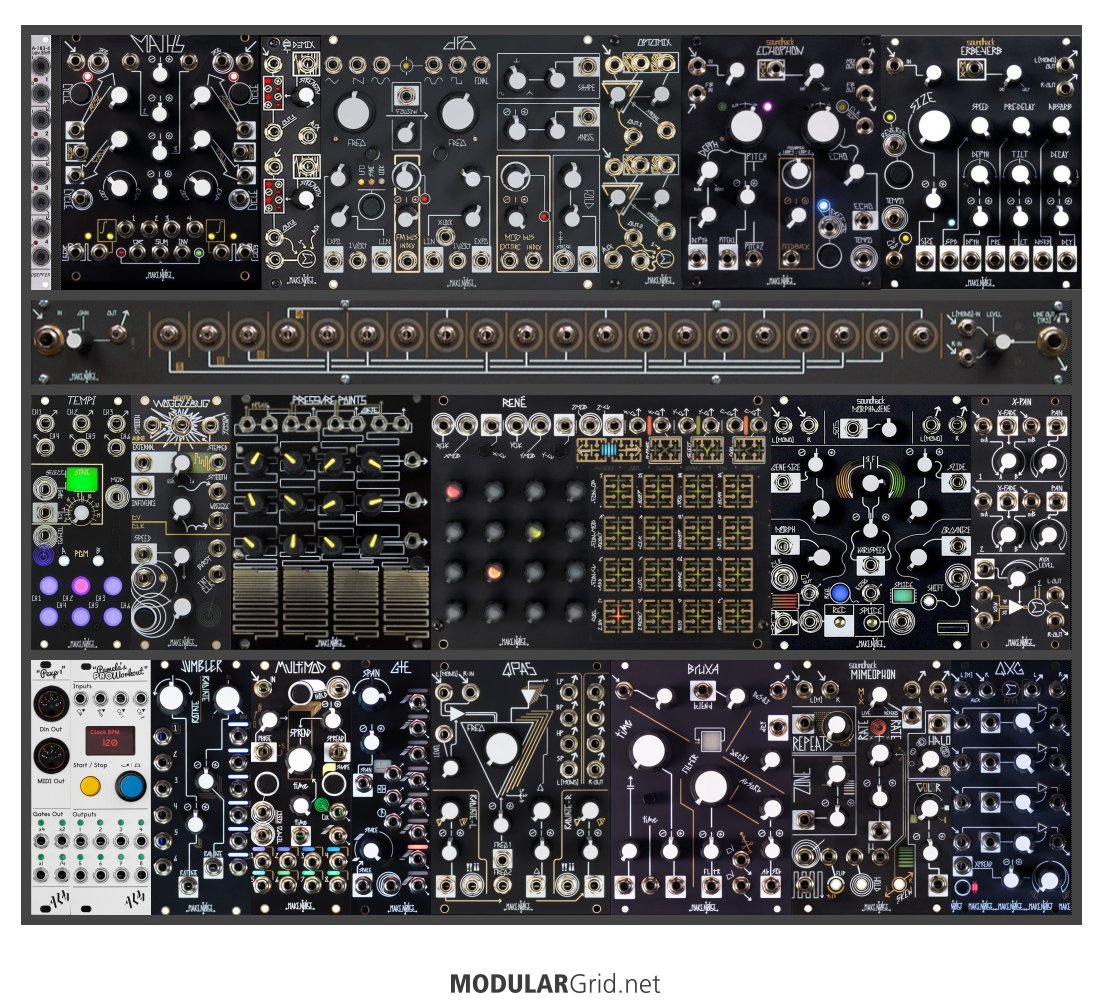Click Echophon MIX OUT jack

864,66
